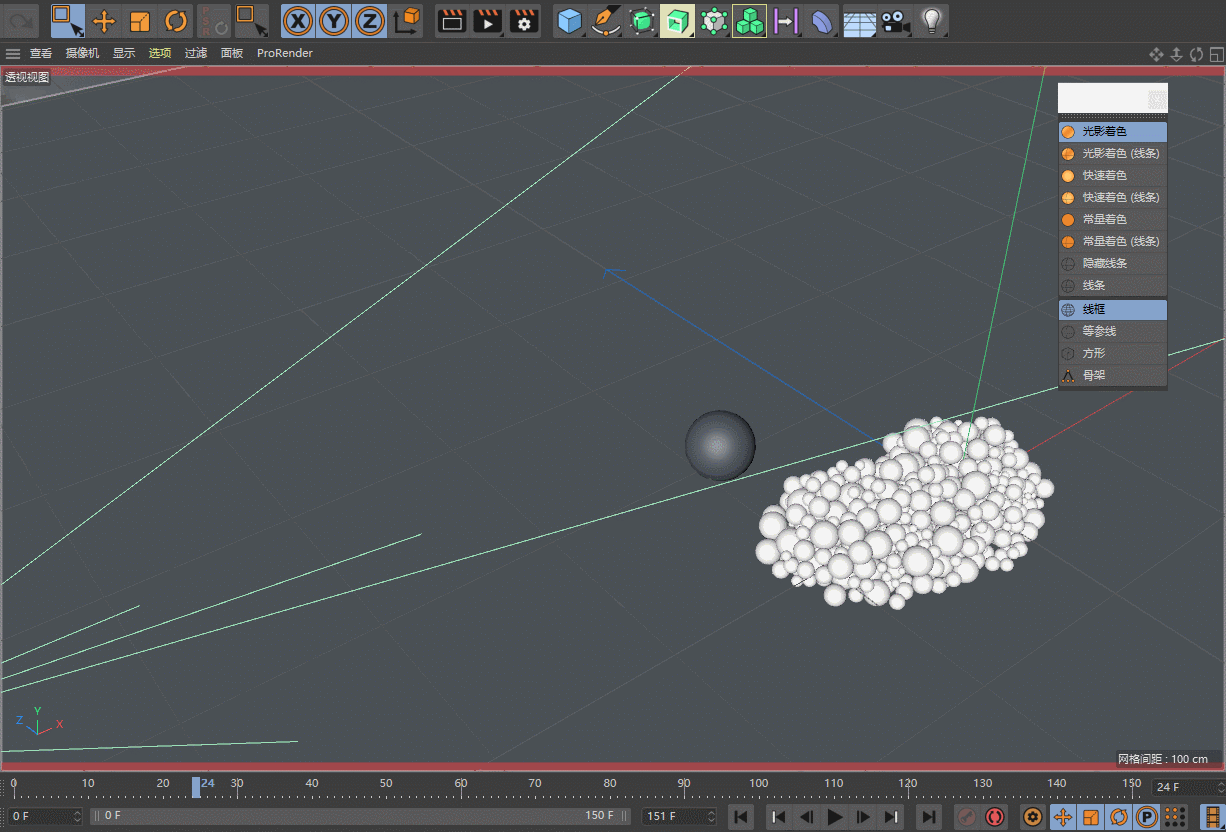Toggle Y axis lock

click(x=334, y=20)
